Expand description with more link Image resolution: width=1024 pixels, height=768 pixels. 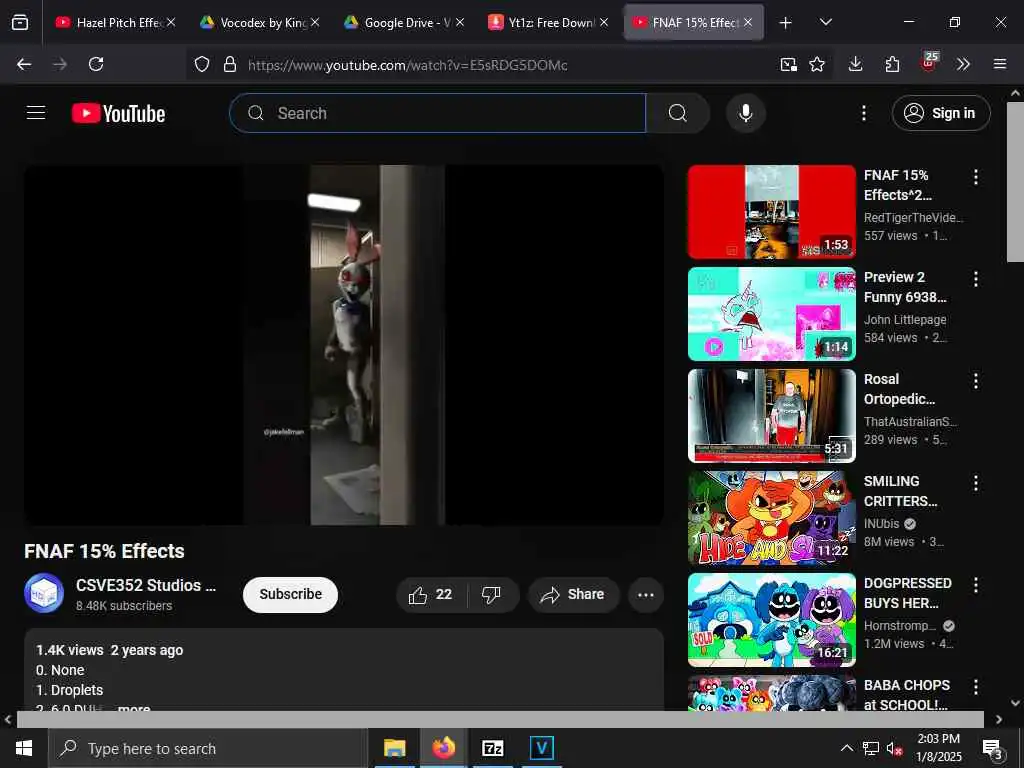[134, 708]
